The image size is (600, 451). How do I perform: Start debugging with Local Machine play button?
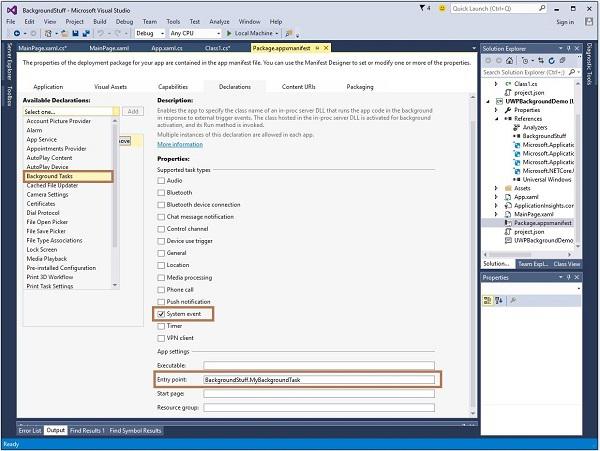pyautogui.click(x=227, y=33)
